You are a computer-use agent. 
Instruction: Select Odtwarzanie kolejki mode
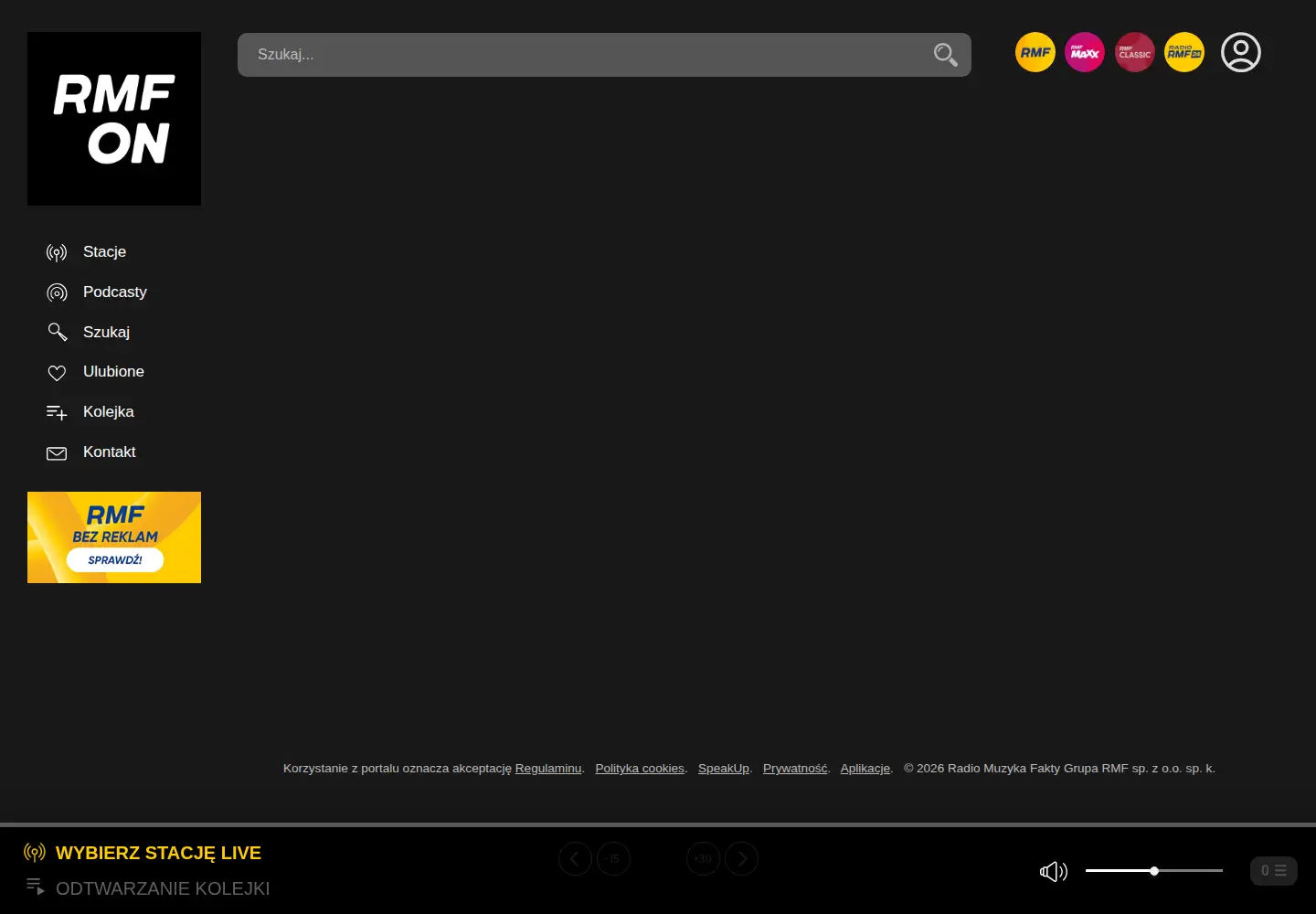point(147,888)
